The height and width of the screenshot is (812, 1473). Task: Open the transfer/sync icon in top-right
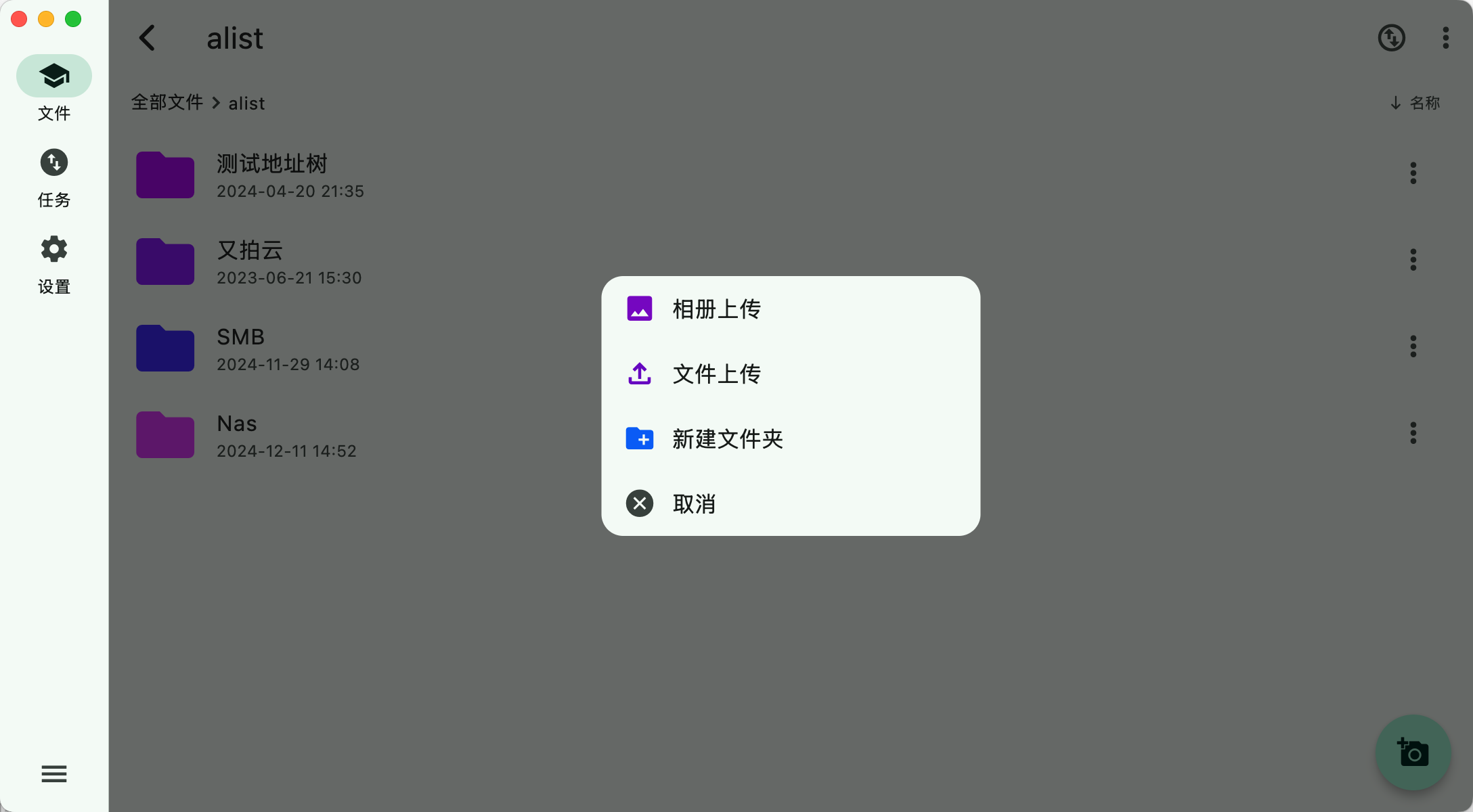(1391, 38)
